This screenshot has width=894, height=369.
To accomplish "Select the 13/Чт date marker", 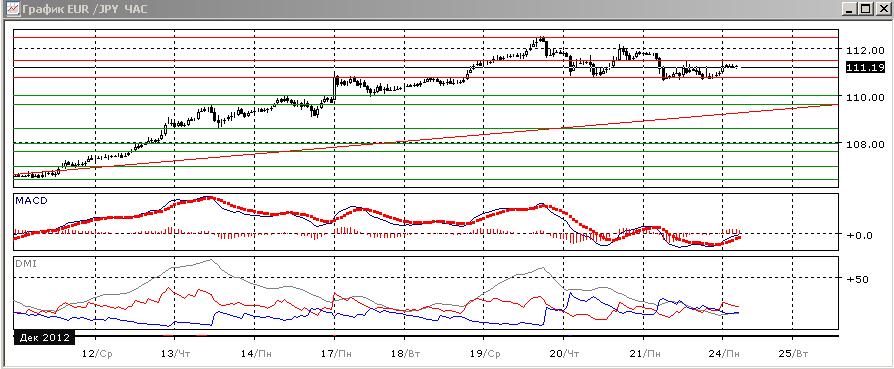I will (x=175, y=354).
